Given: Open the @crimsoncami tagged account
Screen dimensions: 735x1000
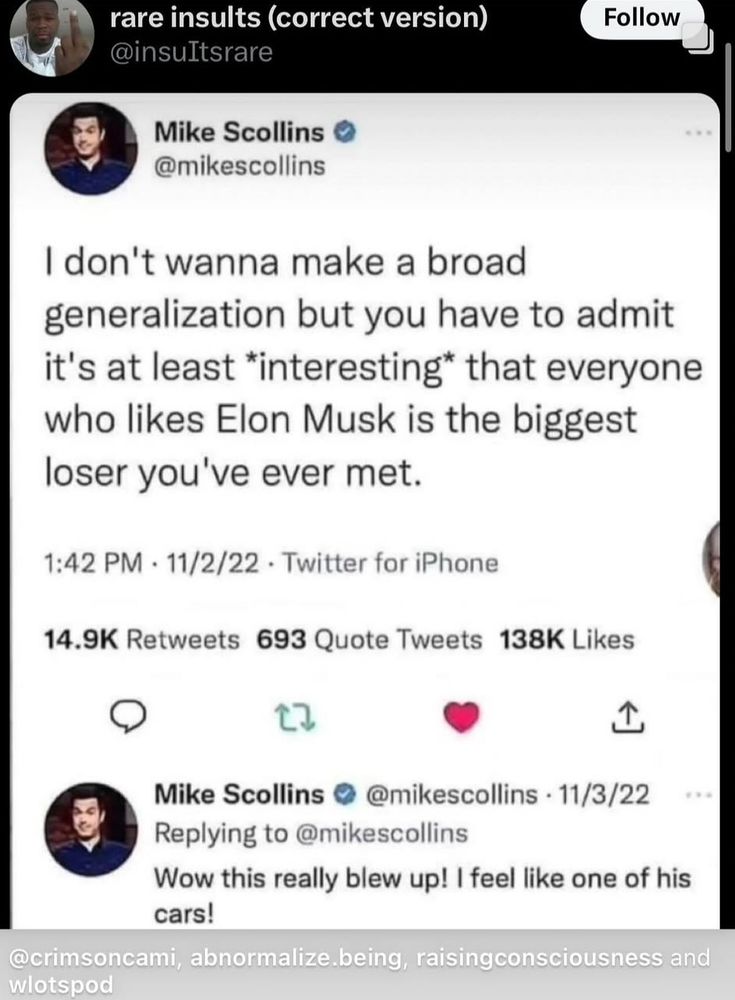Looking at the screenshot, I should [x=88, y=957].
